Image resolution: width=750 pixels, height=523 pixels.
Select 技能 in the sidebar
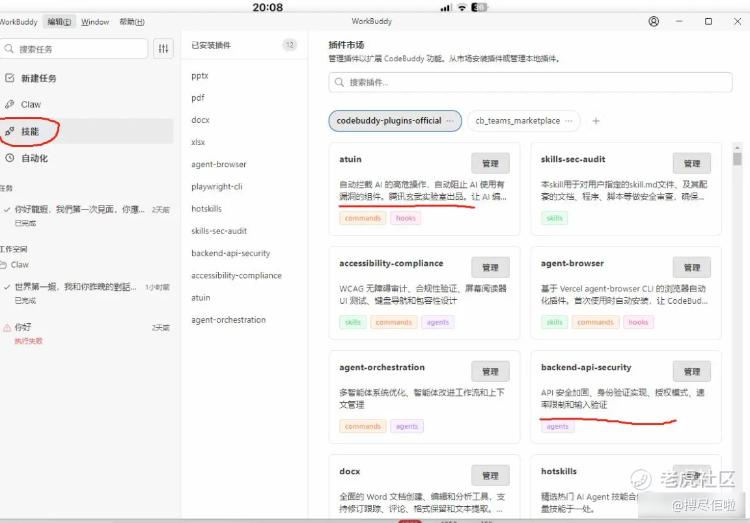pyautogui.click(x=86, y=131)
